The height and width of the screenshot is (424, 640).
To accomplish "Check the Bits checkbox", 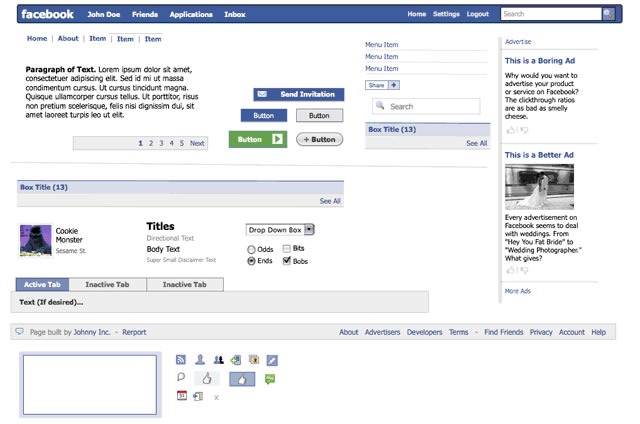I will (x=287, y=248).
